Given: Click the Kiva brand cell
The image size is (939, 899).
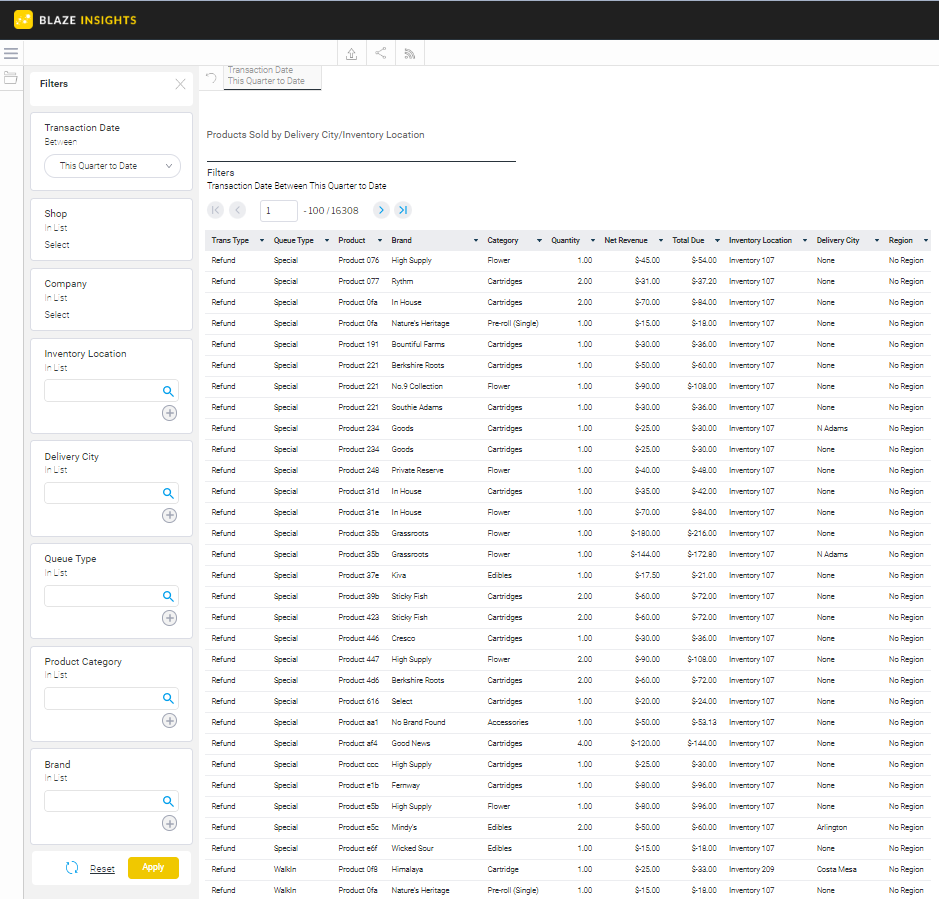Looking at the screenshot, I should point(399,575).
